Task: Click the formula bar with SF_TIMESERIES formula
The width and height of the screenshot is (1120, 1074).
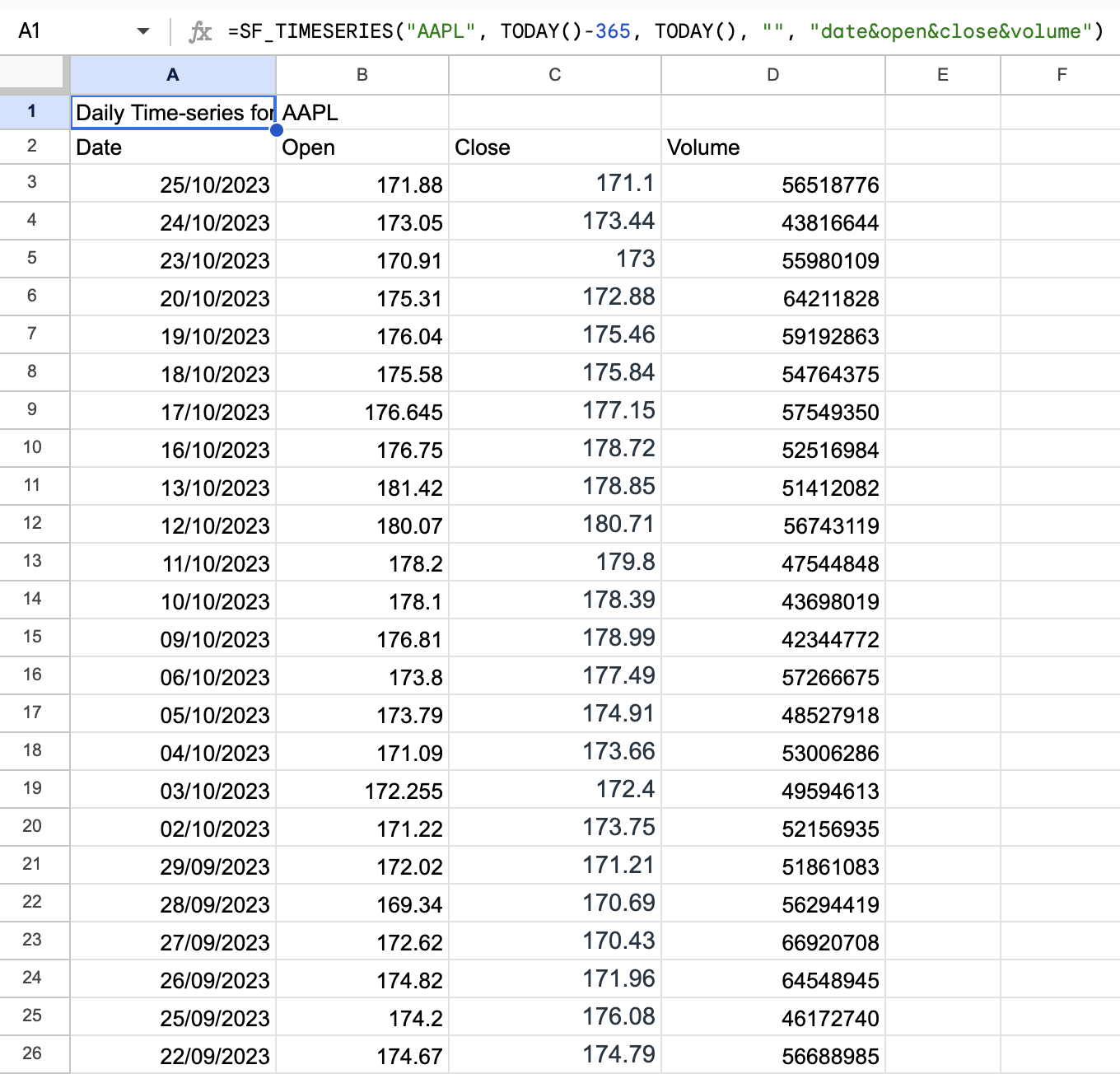Action: click(x=665, y=31)
